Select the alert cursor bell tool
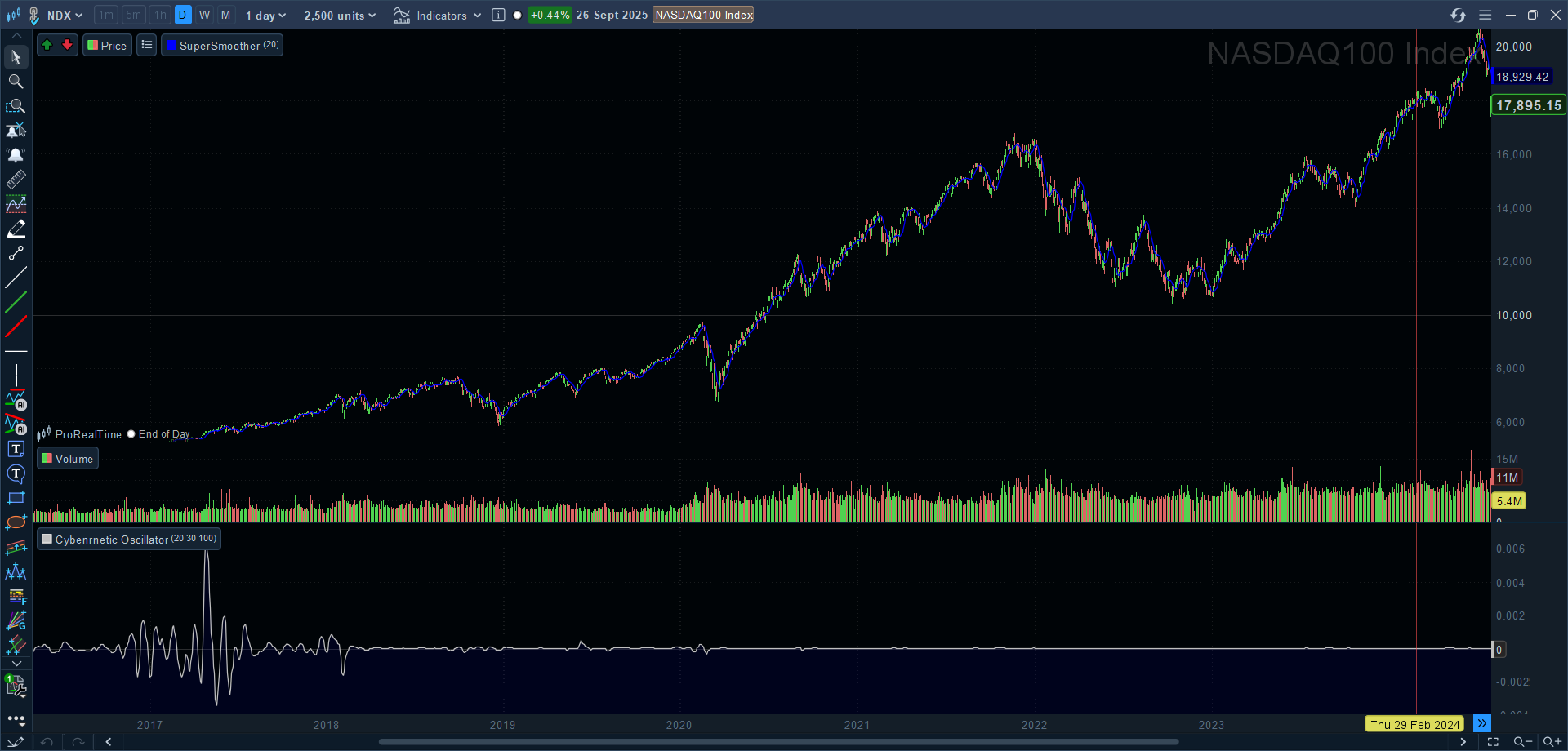The image size is (1568, 751). click(16, 131)
